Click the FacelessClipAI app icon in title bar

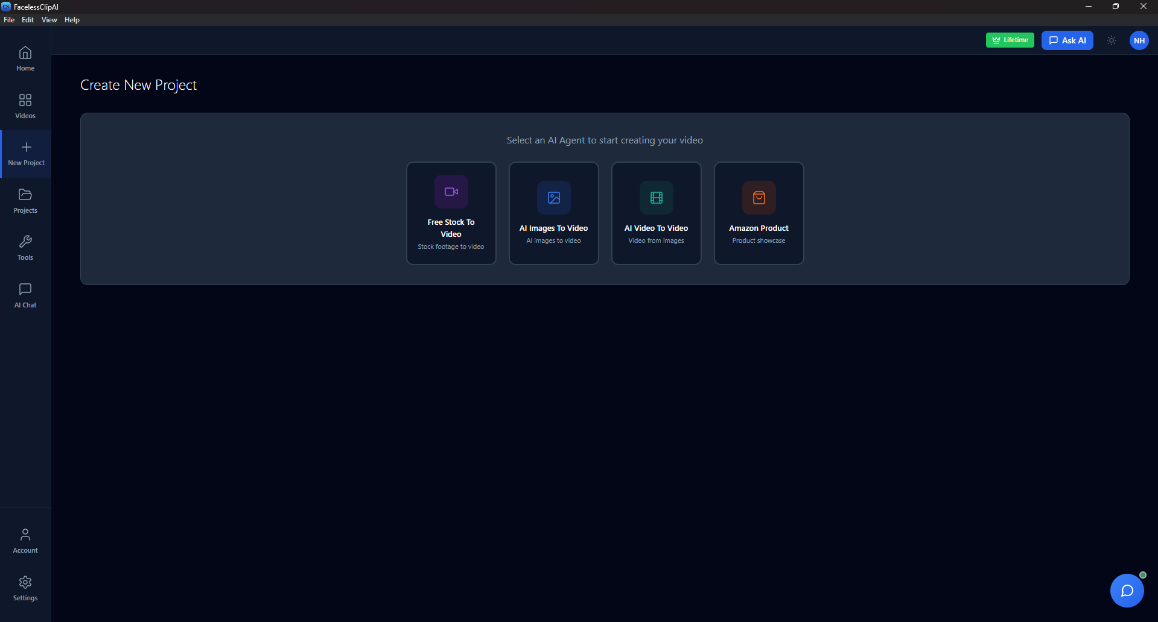click(6, 7)
